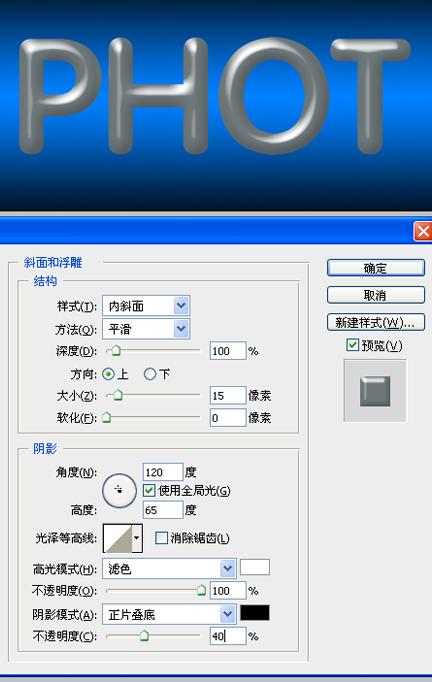Pick the black shadow color swatch

pyautogui.click(x=255, y=613)
